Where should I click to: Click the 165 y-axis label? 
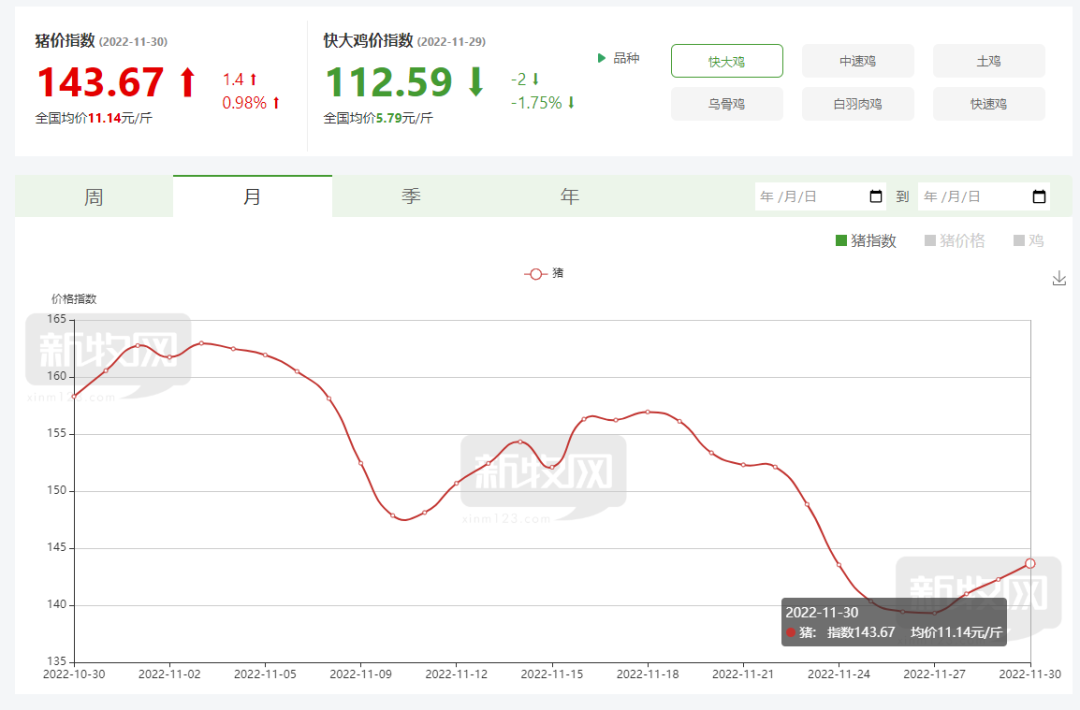tap(56, 319)
